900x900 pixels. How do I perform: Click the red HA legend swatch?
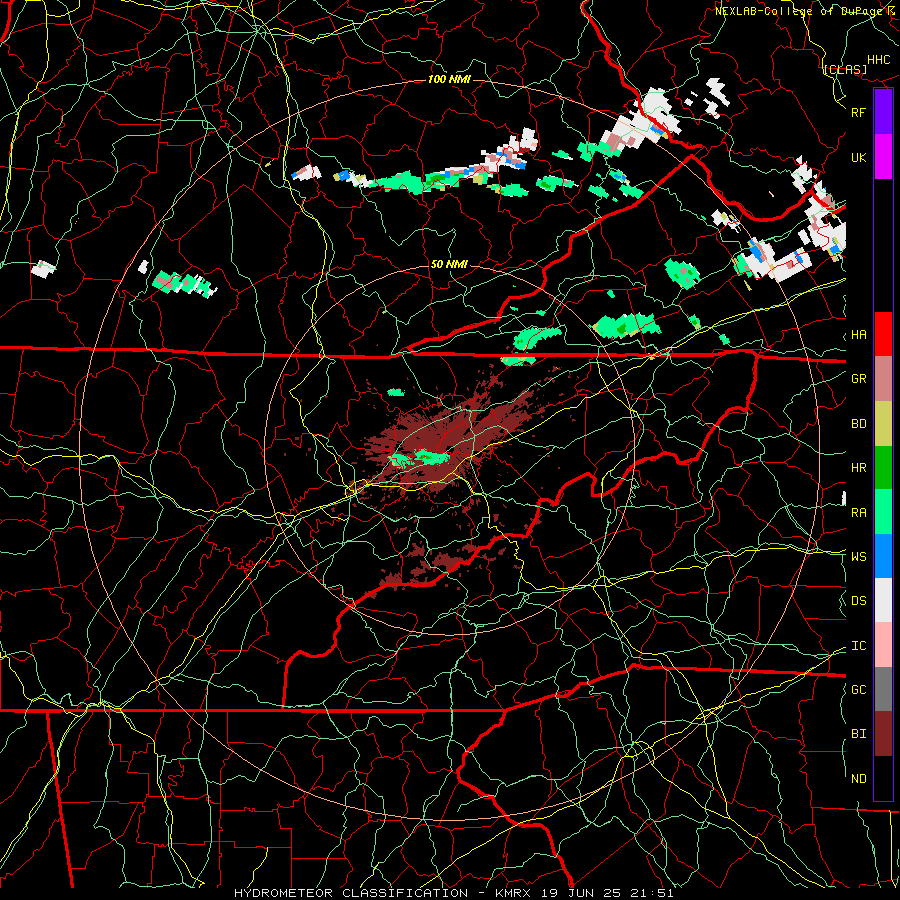click(883, 334)
